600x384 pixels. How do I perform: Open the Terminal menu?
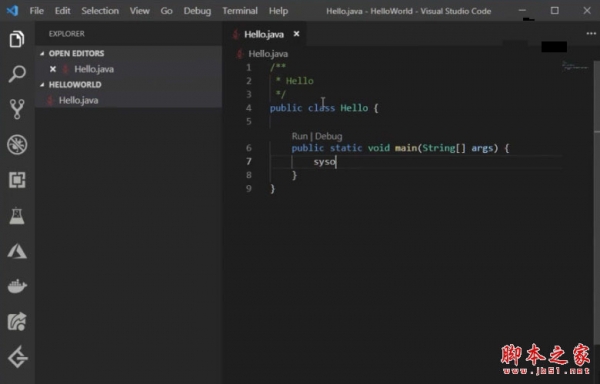tap(240, 11)
